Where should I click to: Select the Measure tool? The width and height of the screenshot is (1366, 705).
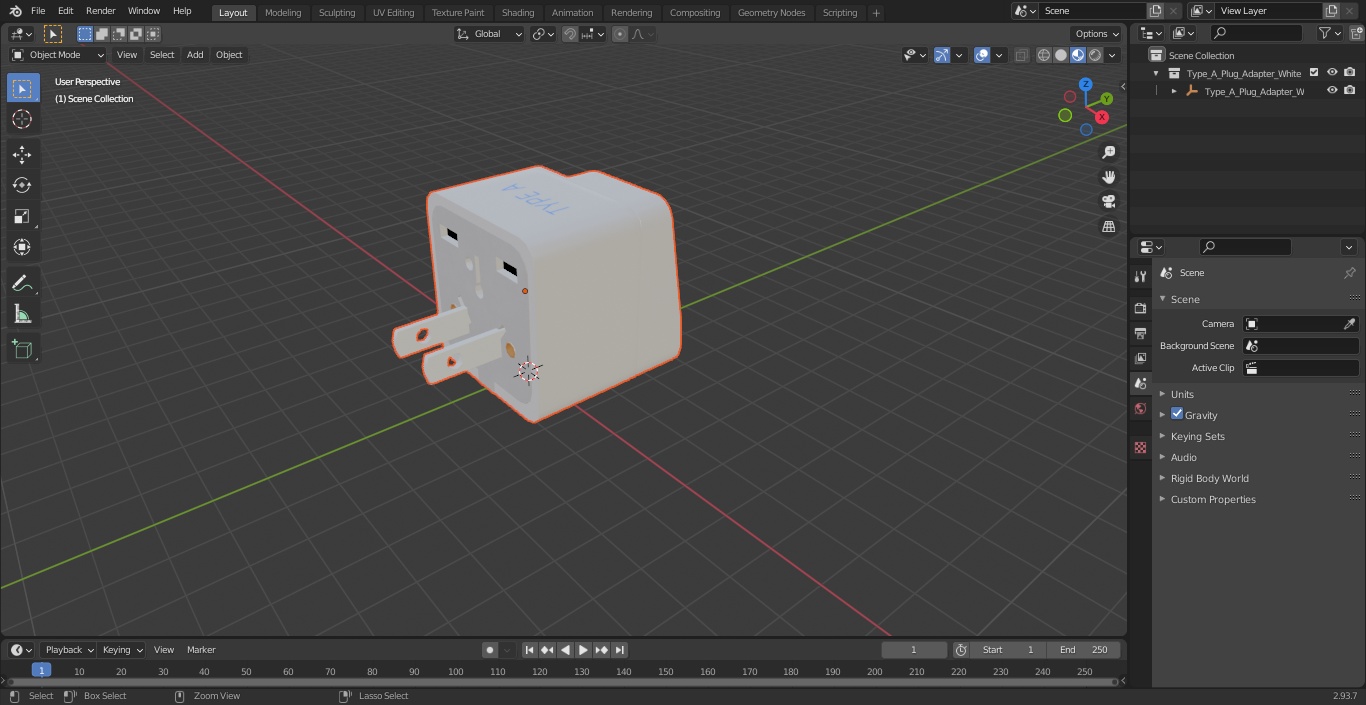22,314
